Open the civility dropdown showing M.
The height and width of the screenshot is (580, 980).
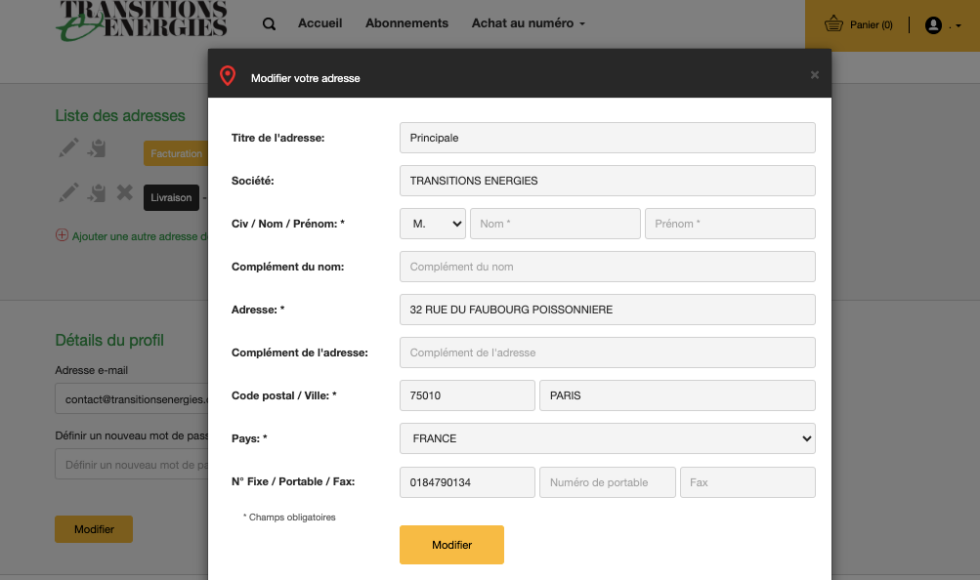(x=432, y=224)
